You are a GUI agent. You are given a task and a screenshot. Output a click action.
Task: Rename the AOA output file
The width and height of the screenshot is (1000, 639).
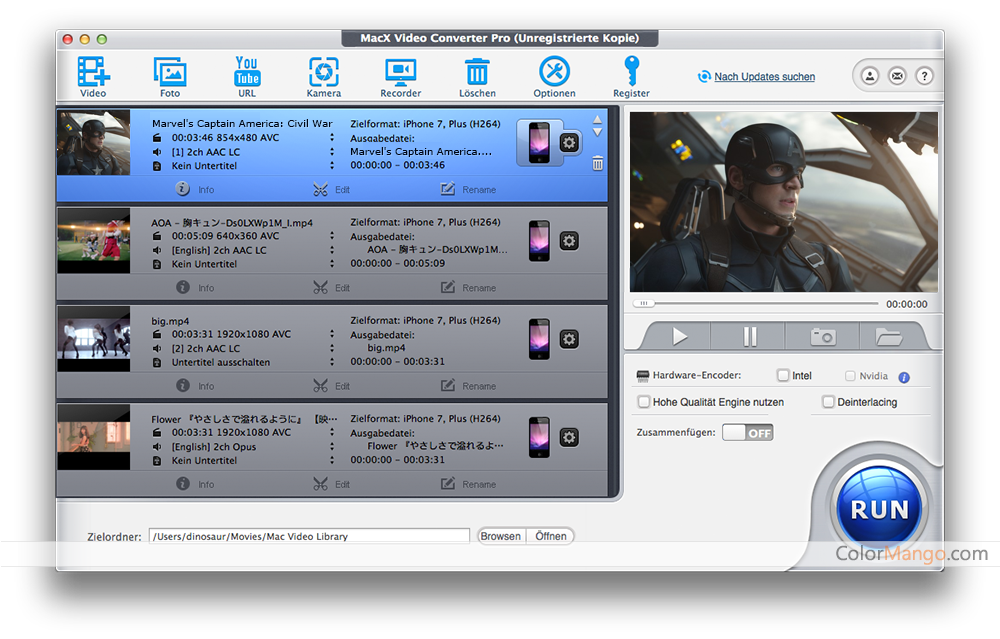click(468, 288)
